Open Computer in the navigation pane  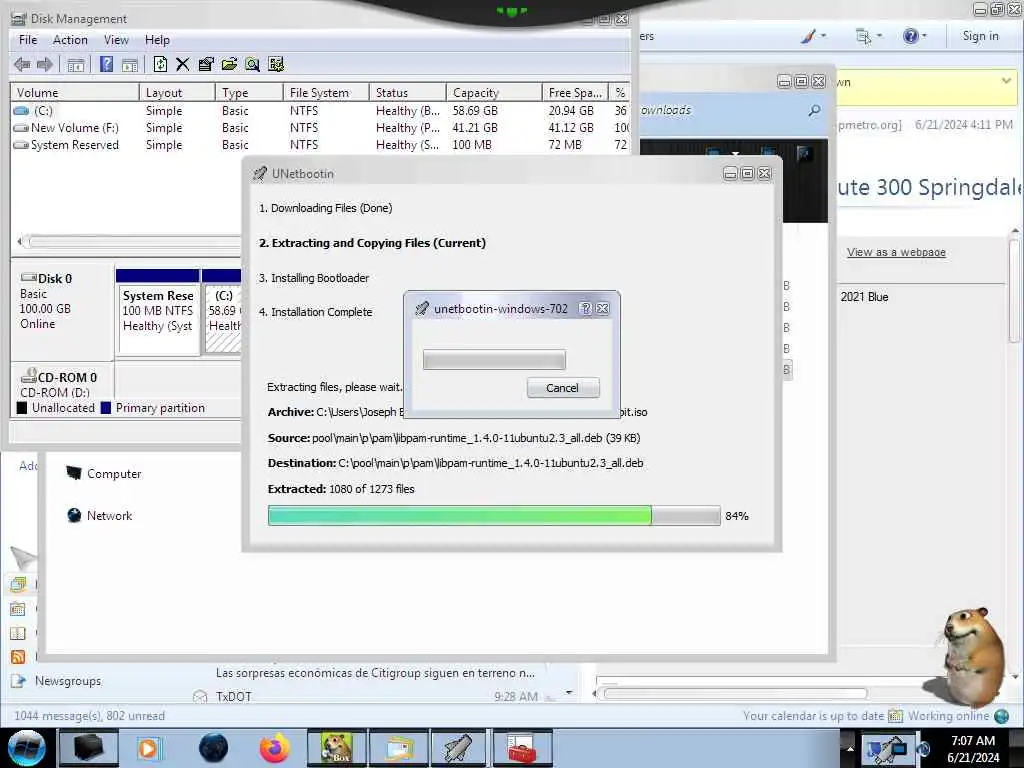pyautogui.click(x=104, y=473)
